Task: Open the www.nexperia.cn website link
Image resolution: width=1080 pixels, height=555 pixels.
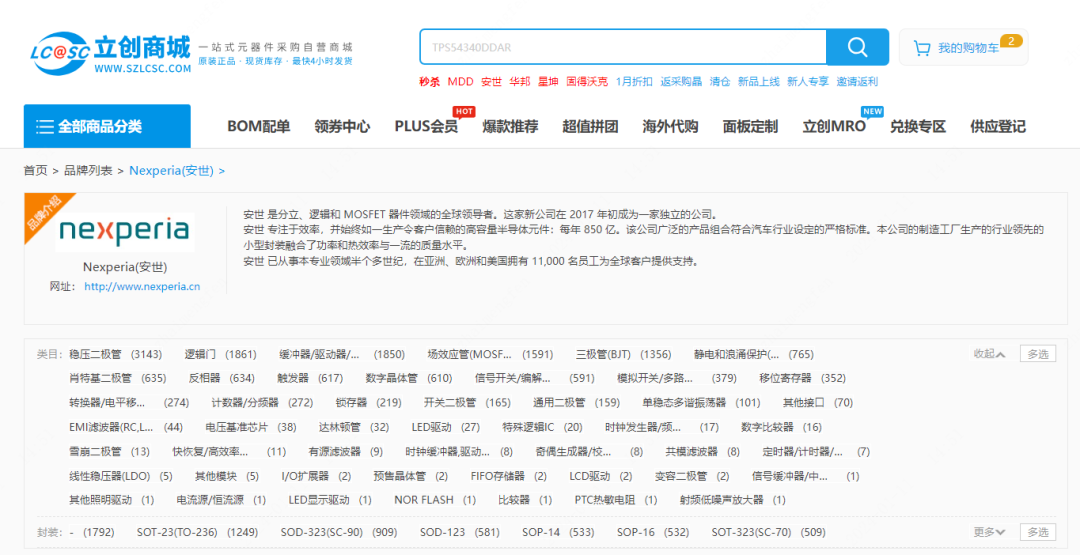Action: click(142, 286)
